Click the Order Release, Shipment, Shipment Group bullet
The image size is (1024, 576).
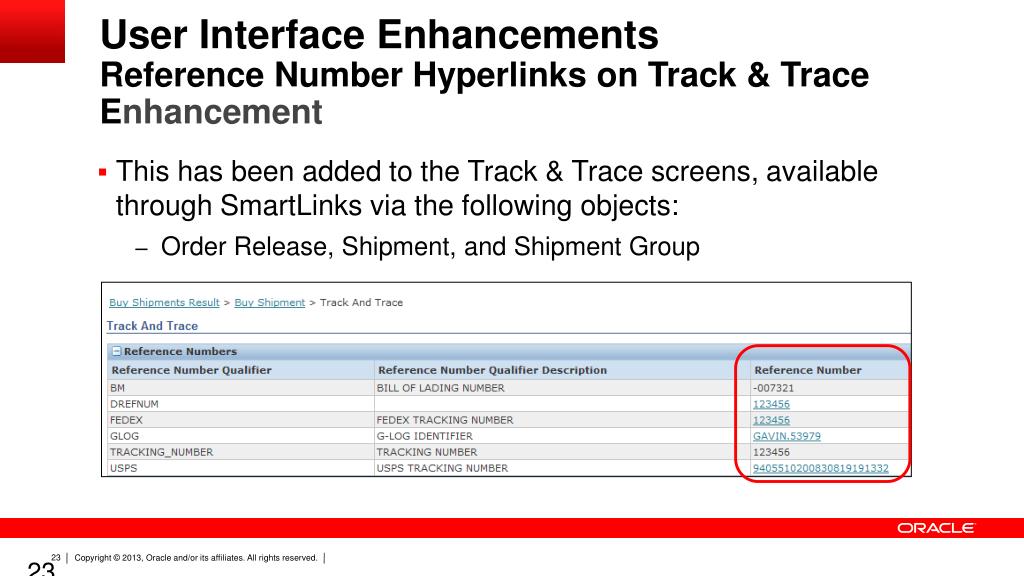(x=430, y=247)
